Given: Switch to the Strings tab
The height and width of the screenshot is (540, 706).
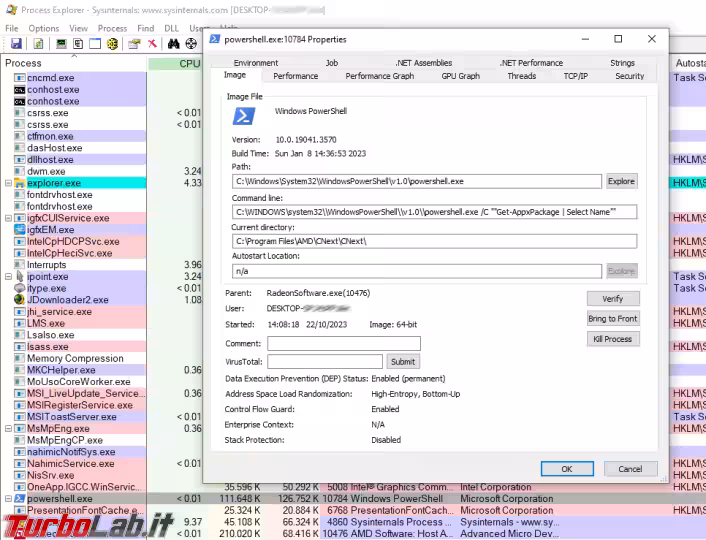Looking at the screenshot, I should (x=622, y=63).
